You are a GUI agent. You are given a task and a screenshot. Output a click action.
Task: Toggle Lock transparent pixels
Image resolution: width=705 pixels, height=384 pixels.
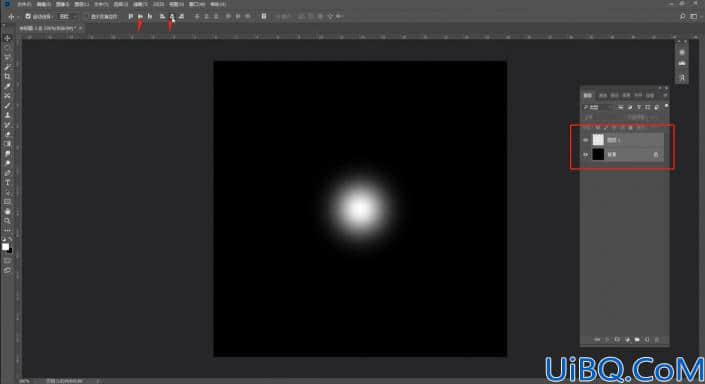(598, 128)
